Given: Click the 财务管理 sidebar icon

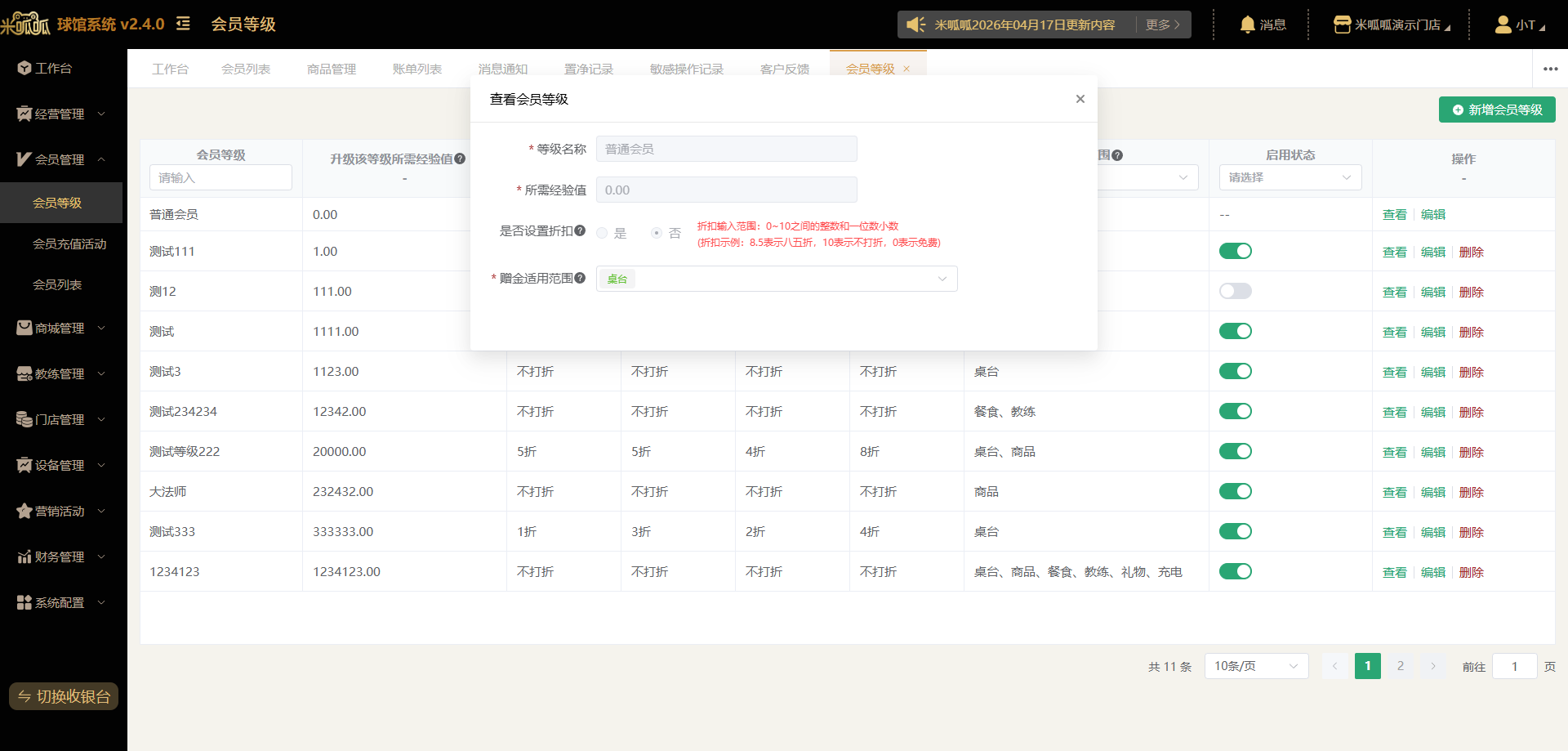Looking at the screenshot, I should click(24, 557).
